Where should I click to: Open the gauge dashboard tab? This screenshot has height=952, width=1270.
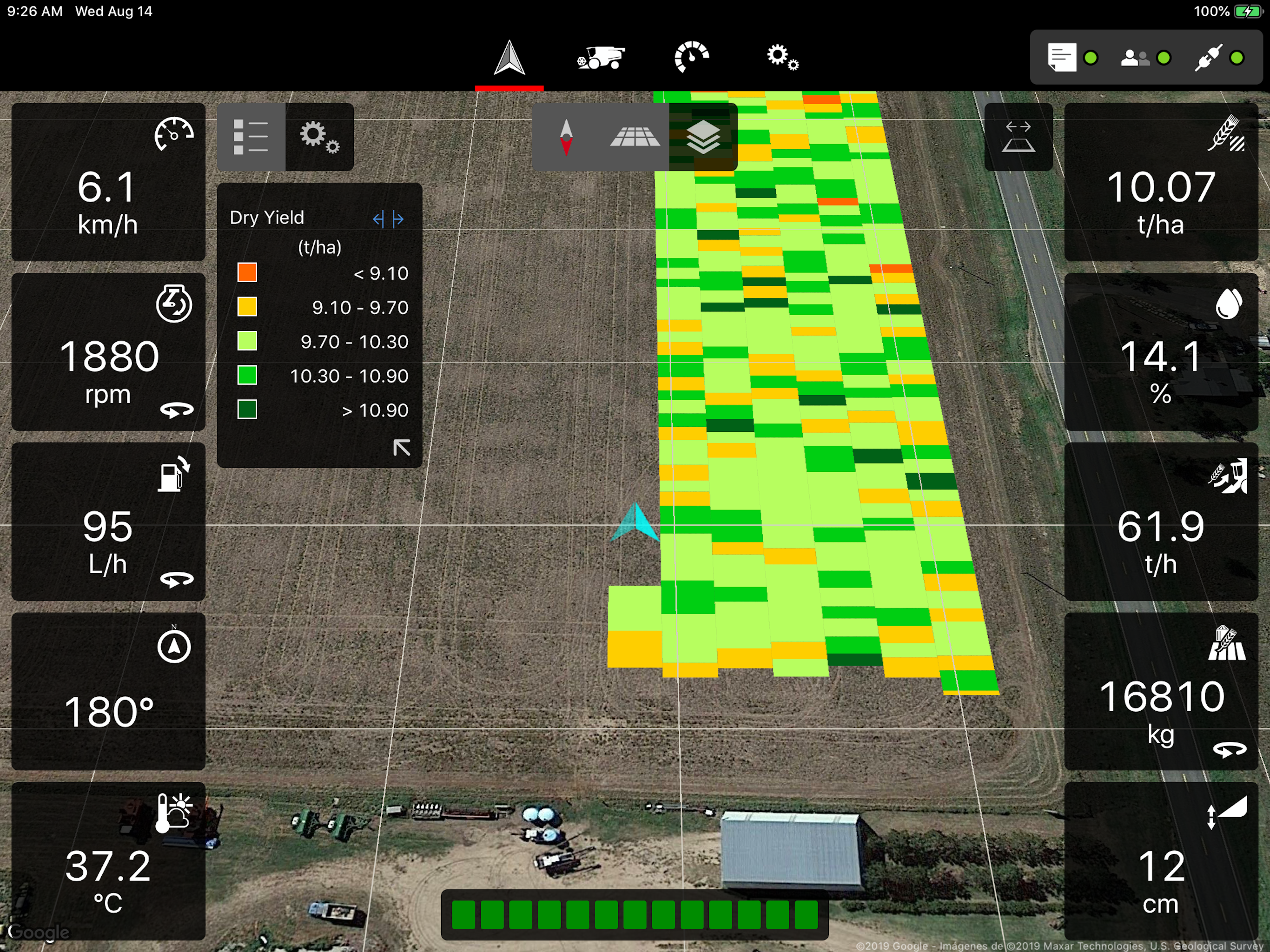(692, 57)
